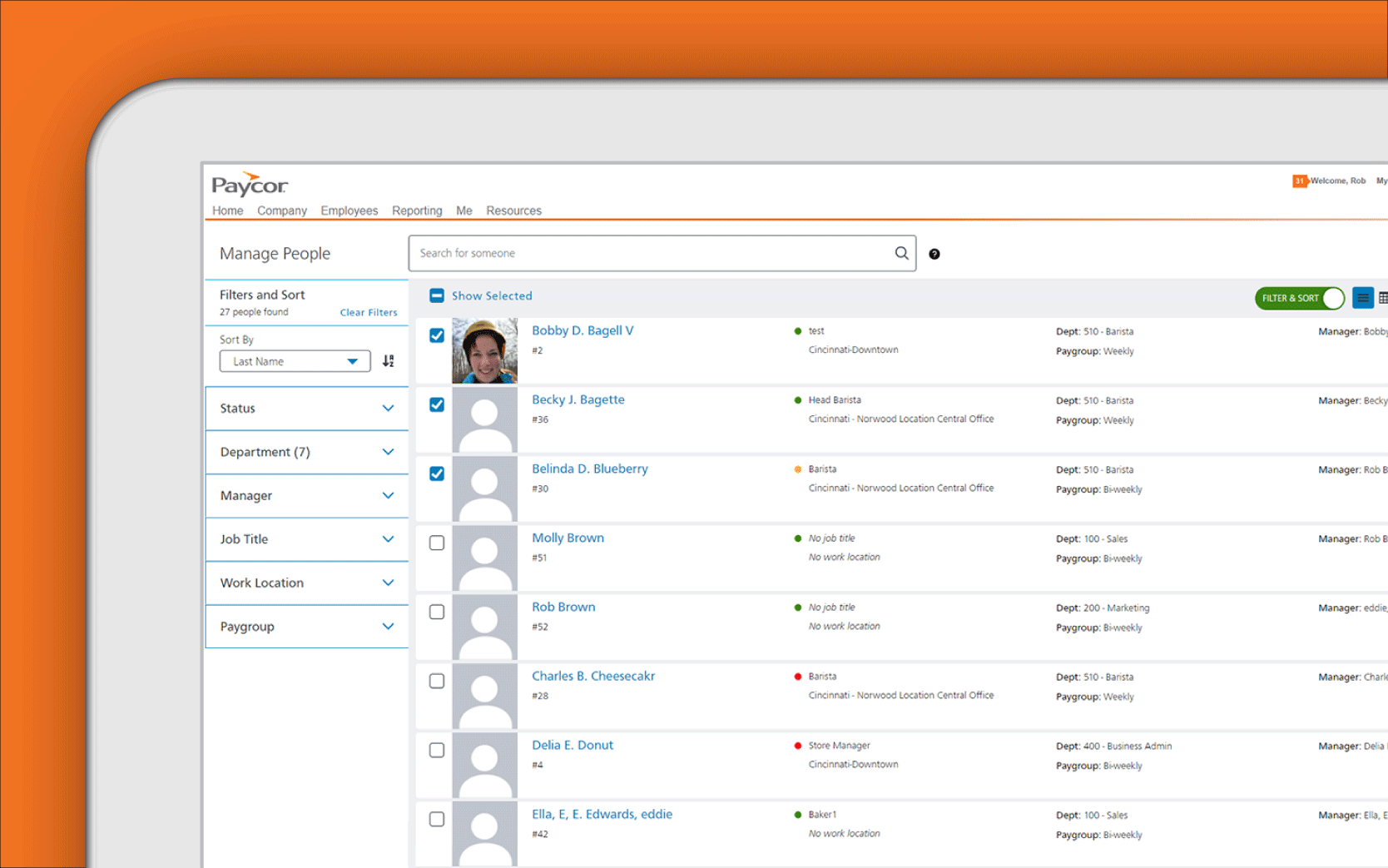Expand the Manager filter
The height and width of the screenshot is (868, 1388).
pos(306,496)
